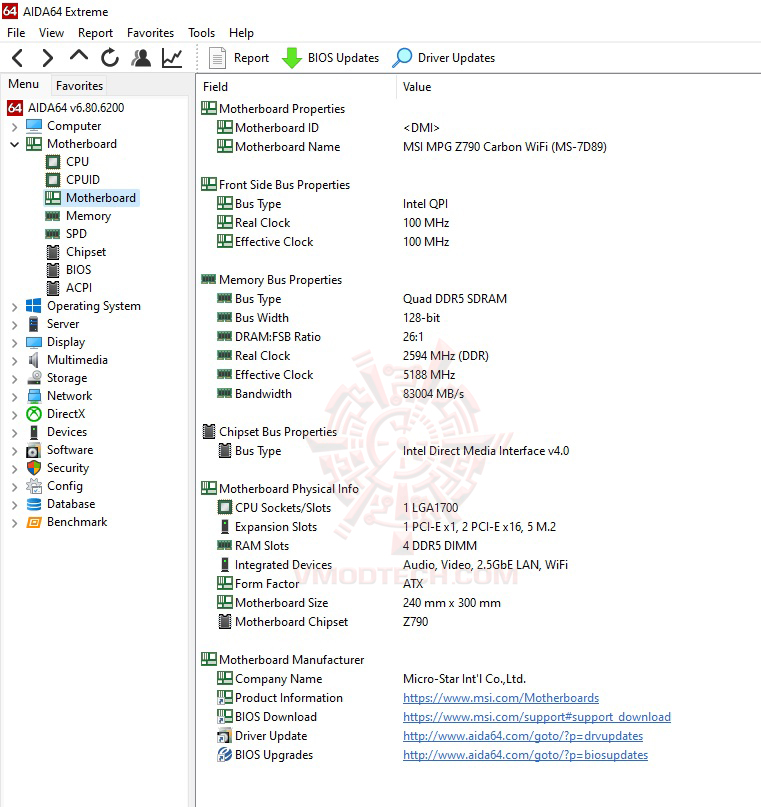Open the File menu
This screenshot has height=807, width=761.
pyautogui.click(x=16, y=33)
